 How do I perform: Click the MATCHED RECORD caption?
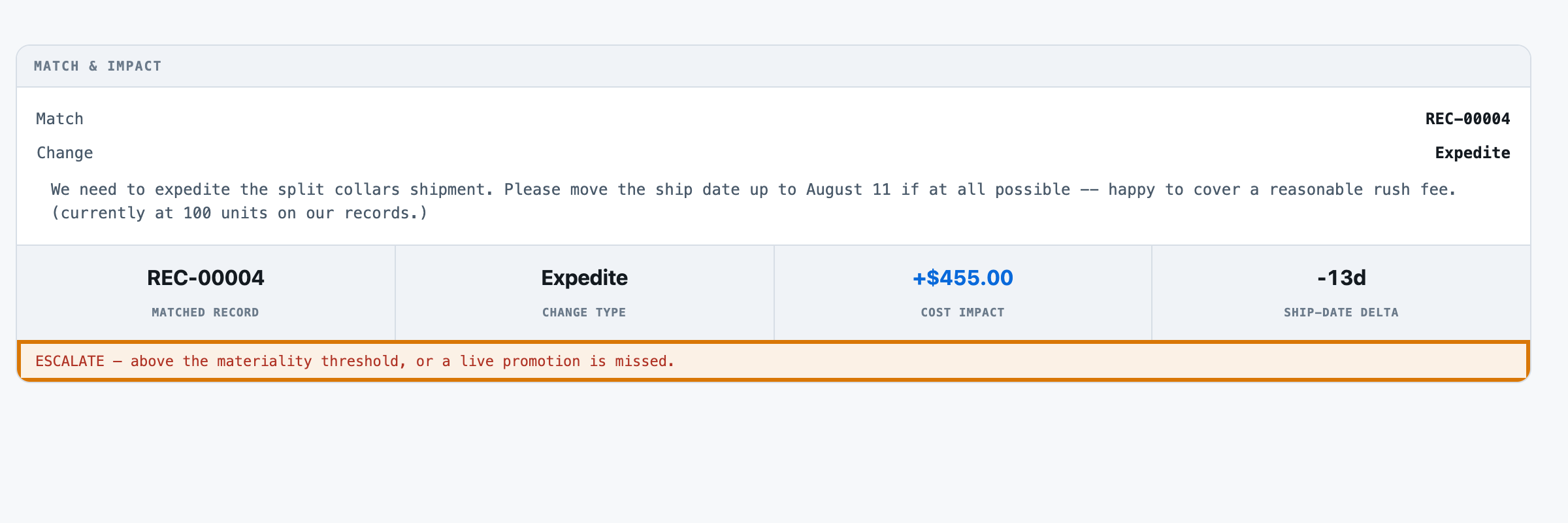tap(206, 312)
